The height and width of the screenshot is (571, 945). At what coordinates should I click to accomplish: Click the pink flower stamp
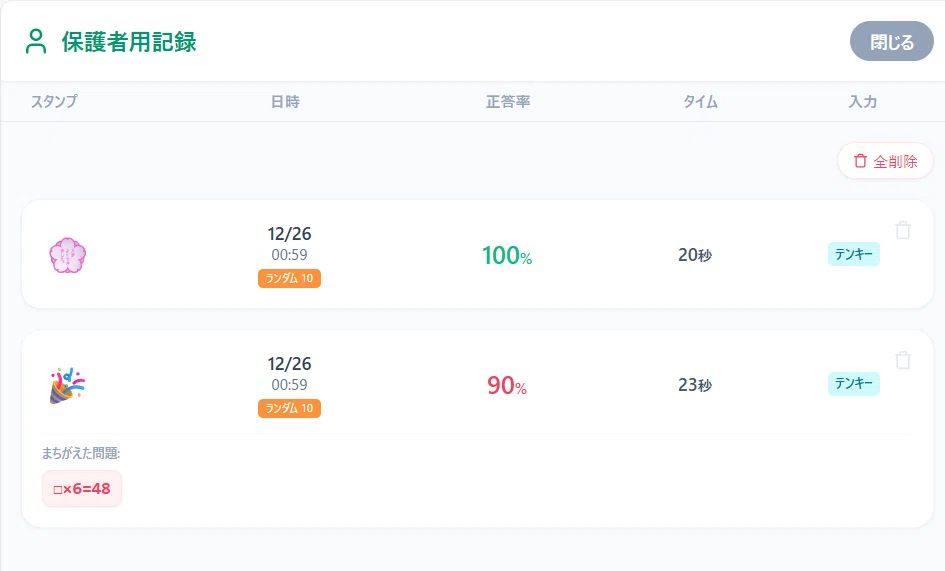[x=68, y=255]
